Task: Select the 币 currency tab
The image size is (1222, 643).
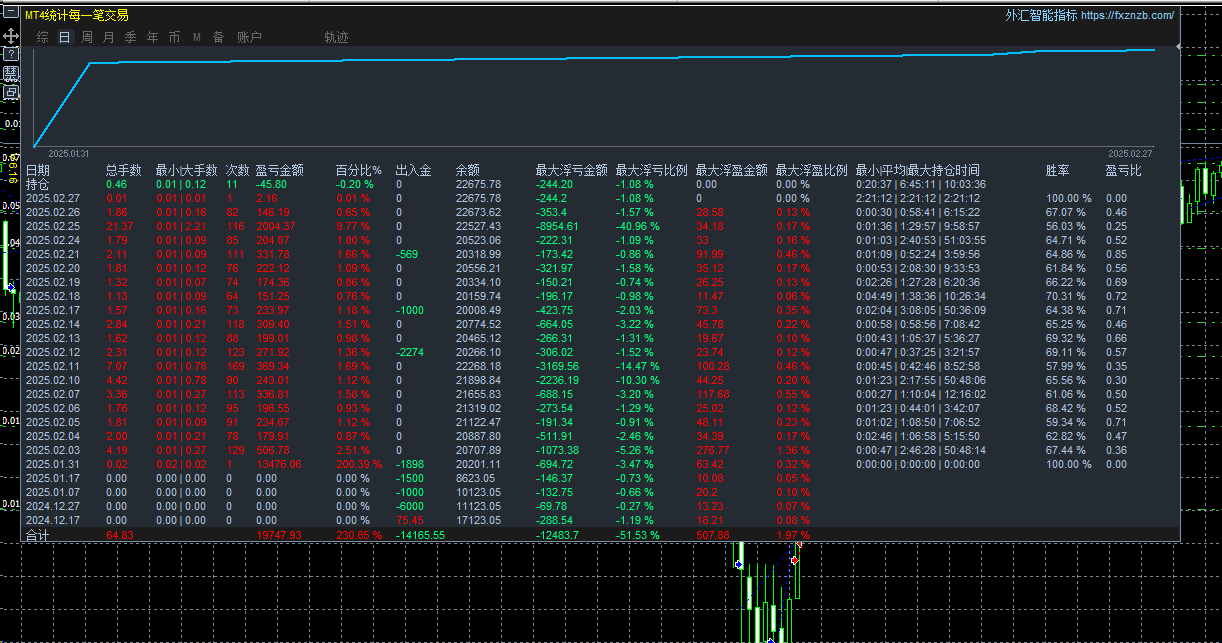Action: point(175,37)
